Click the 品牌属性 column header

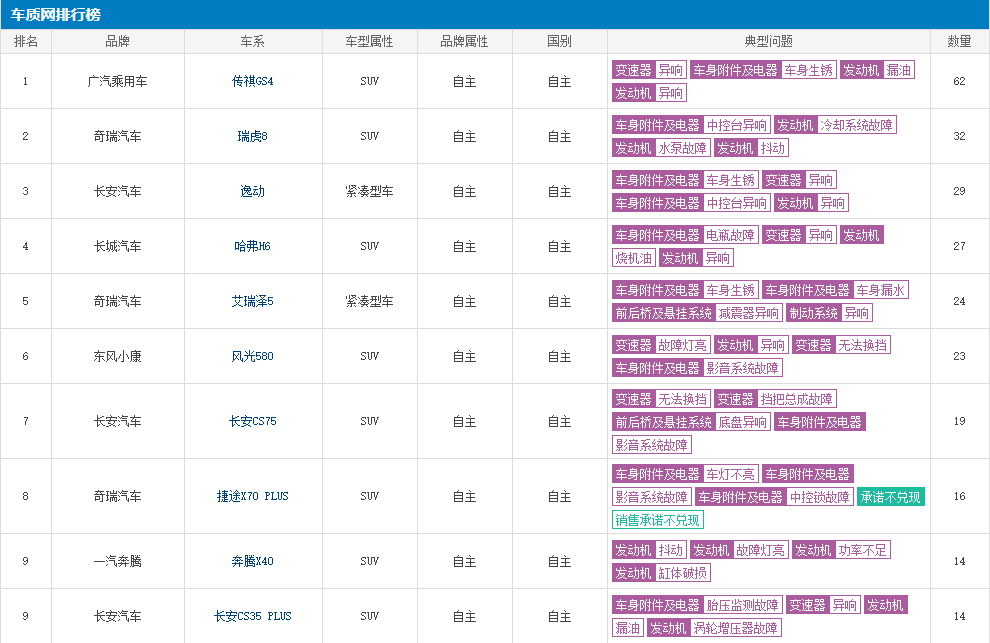tap(464, 41)
